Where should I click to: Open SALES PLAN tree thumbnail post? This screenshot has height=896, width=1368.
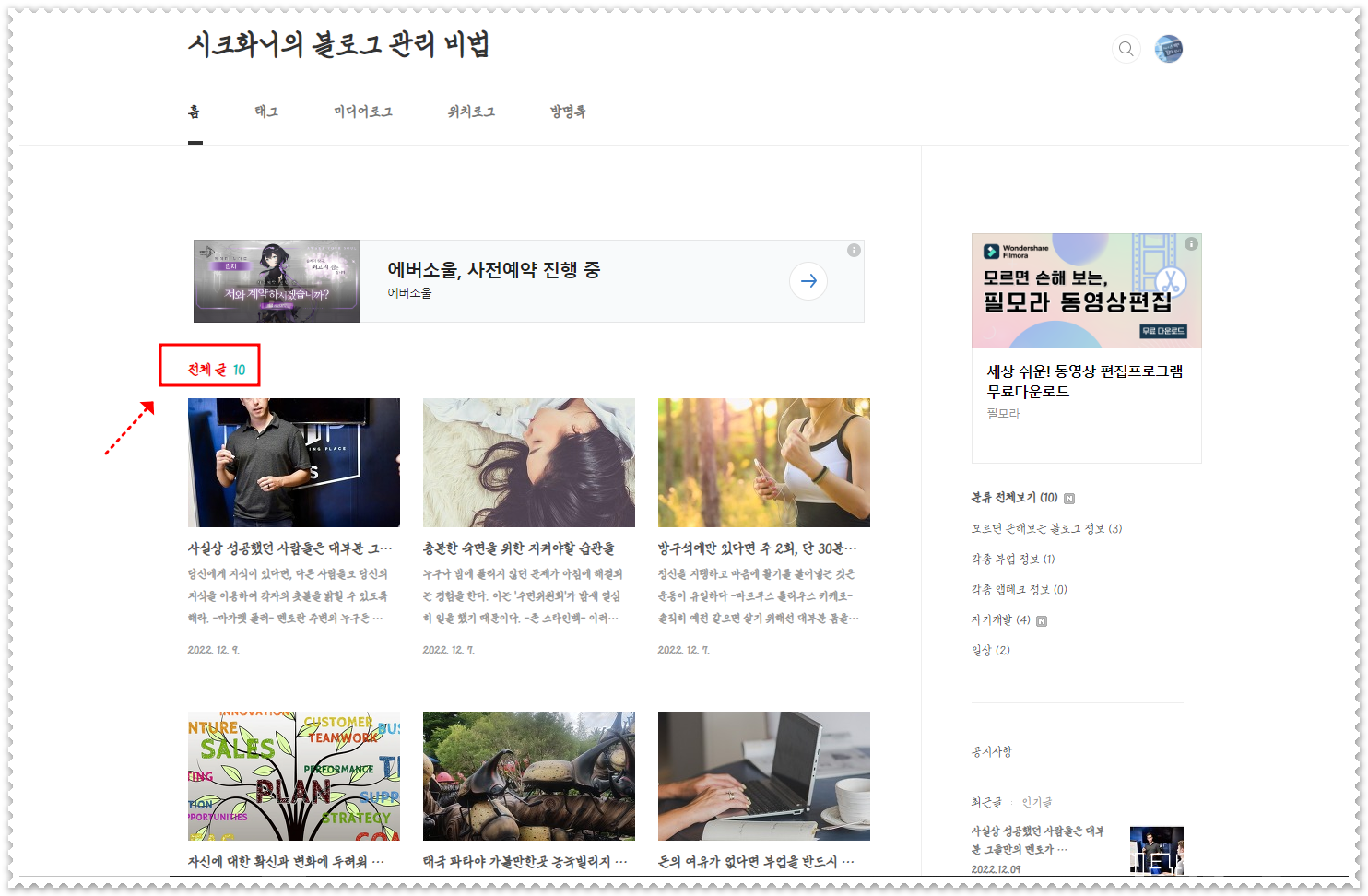tap(294, 776)
